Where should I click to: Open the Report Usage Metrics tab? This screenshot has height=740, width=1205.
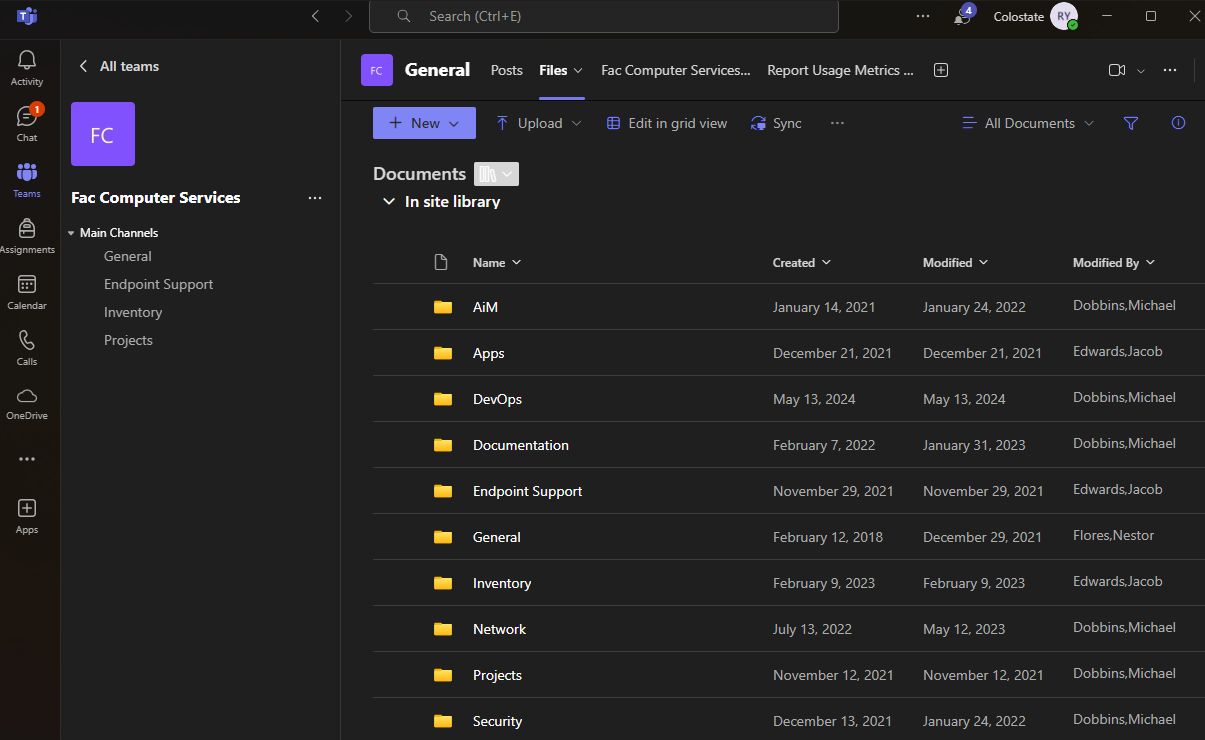(841, 70)
